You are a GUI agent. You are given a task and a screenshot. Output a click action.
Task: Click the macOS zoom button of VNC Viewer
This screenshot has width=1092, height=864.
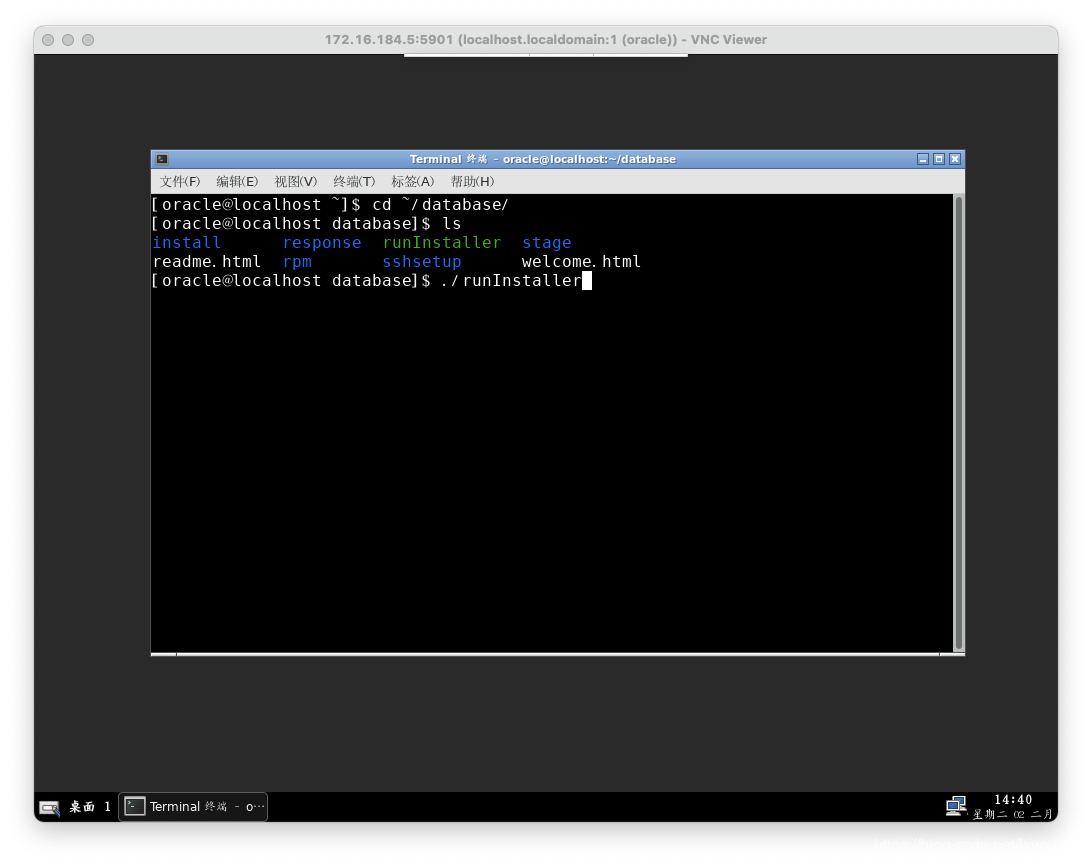(x=88, y=40)
